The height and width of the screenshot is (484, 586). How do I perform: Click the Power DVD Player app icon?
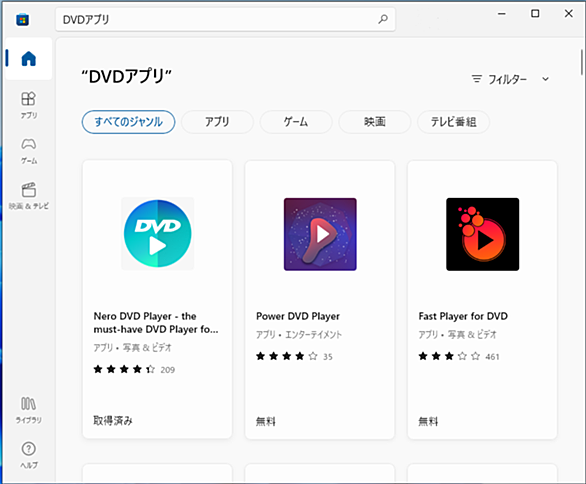[x=320, y=234]
